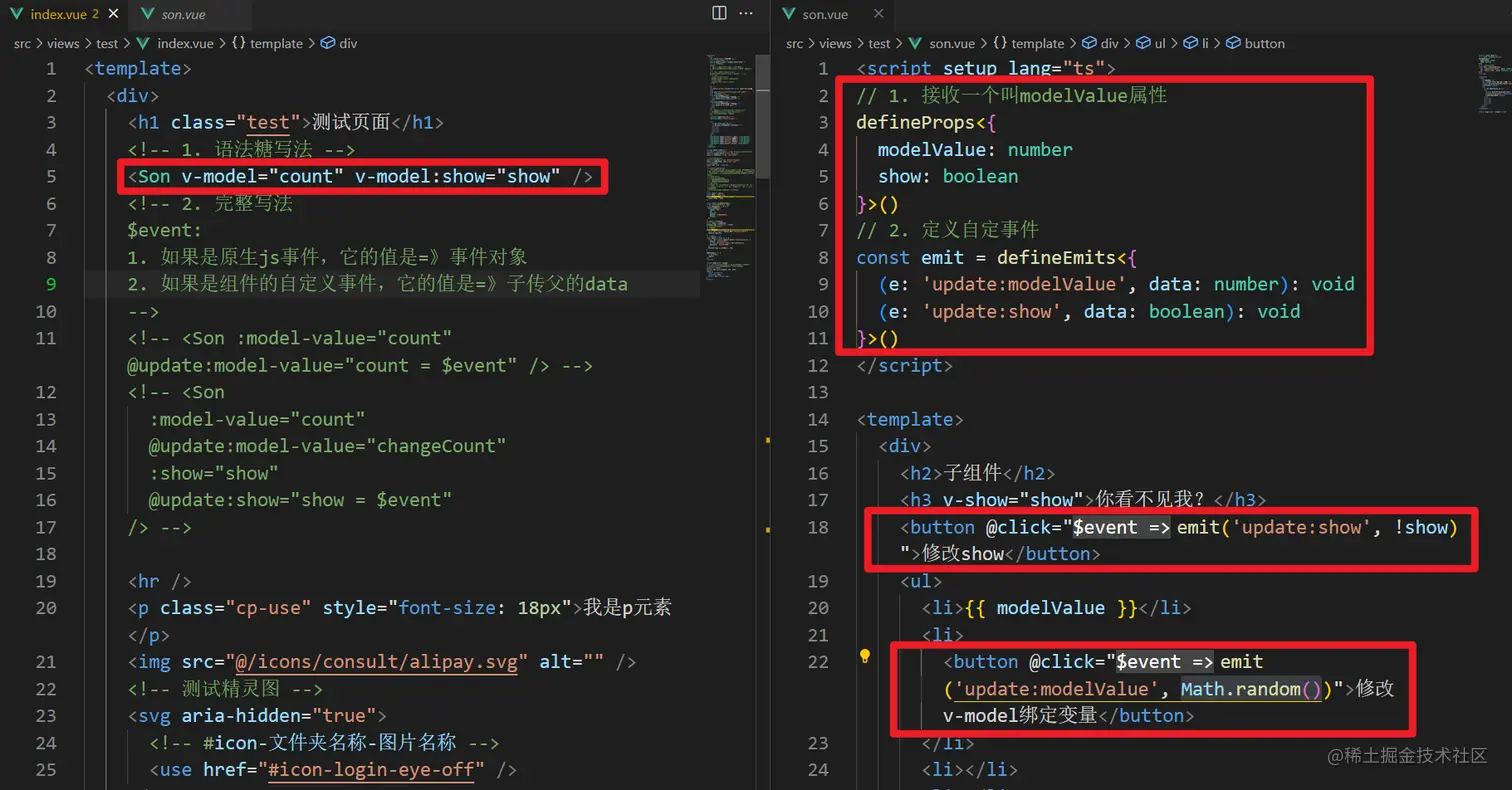Click the '</script>' closing tag
This screenshot has height=790, width=1512.
coord(905,365)
